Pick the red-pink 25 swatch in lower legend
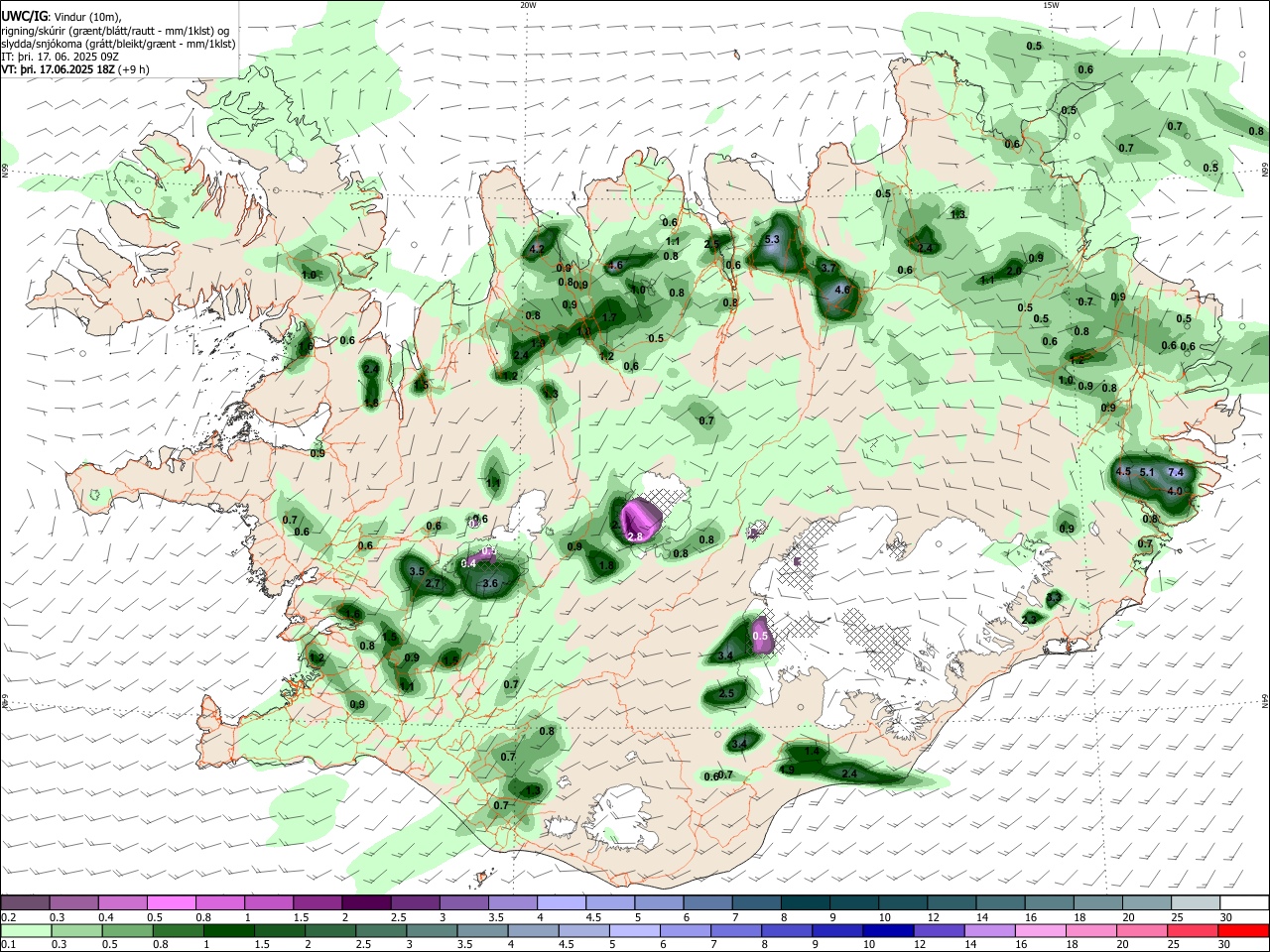This screenshot has height=952, width=1270. click(x=1191, y=931)
